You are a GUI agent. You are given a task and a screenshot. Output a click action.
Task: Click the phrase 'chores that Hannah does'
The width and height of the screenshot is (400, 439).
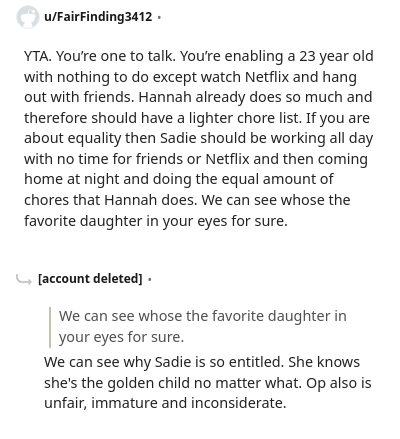coord(111,200)
